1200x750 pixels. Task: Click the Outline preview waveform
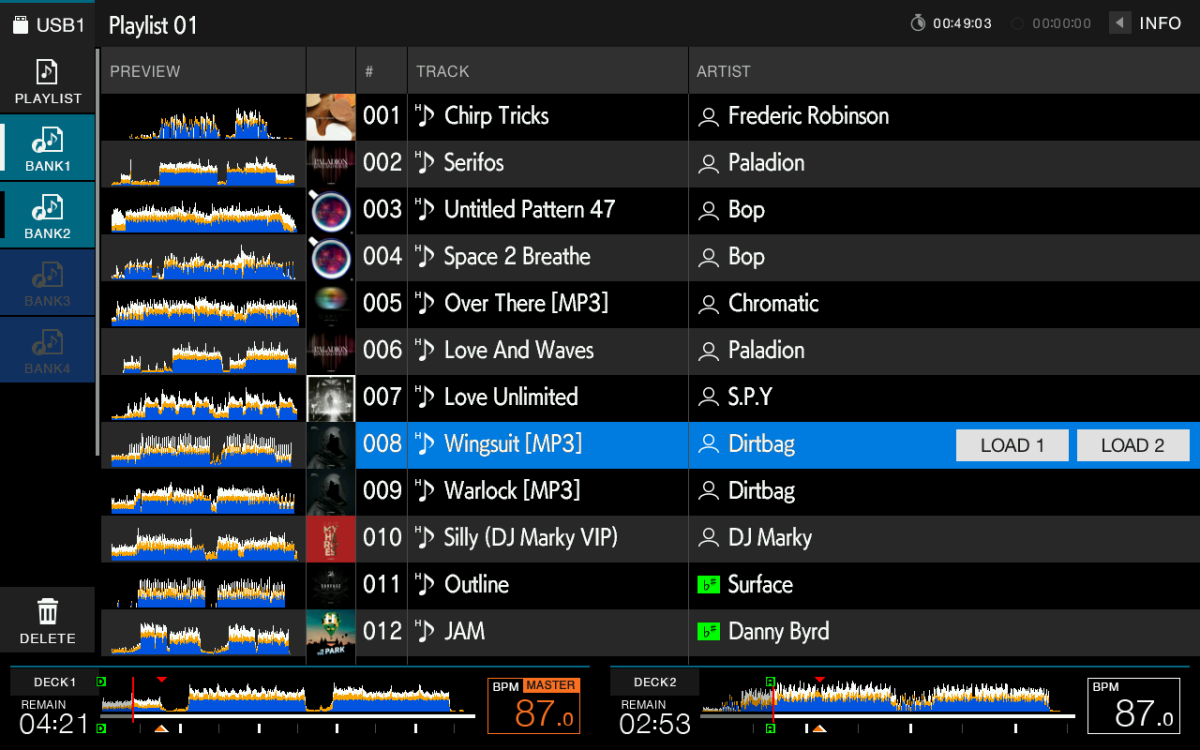click(x=203, y=588)
